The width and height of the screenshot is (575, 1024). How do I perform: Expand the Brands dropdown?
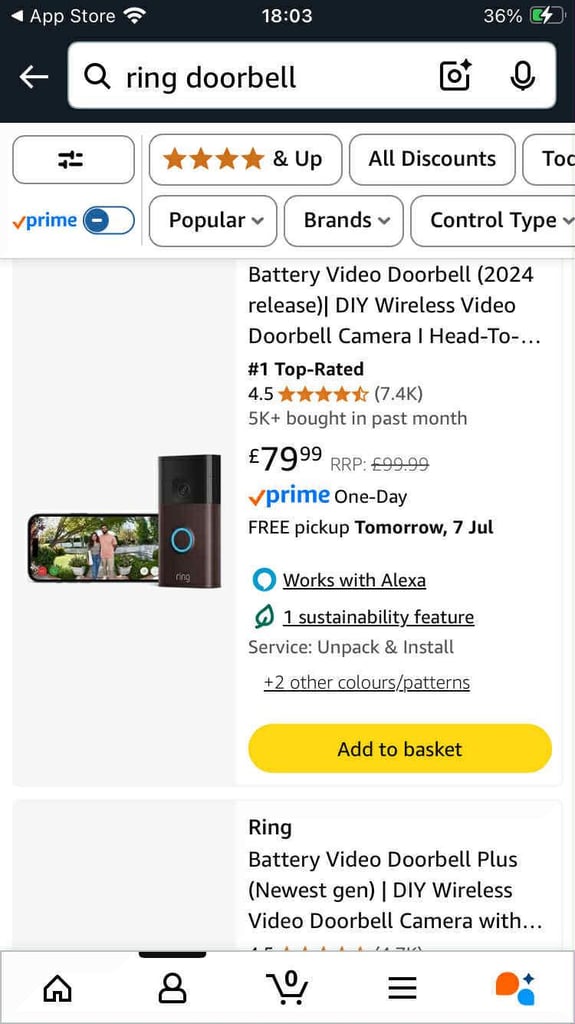[344, 221]
